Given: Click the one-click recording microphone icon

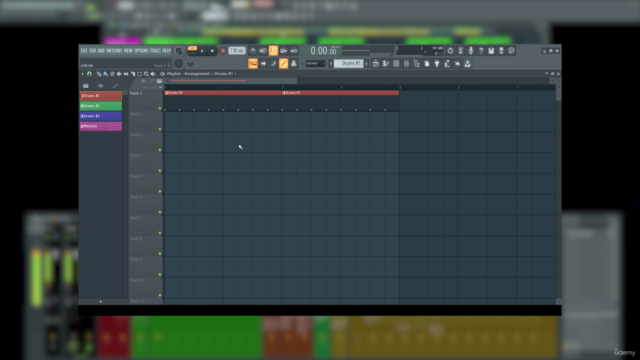Looking at the screenshot, I should click(x=471, y=51).
